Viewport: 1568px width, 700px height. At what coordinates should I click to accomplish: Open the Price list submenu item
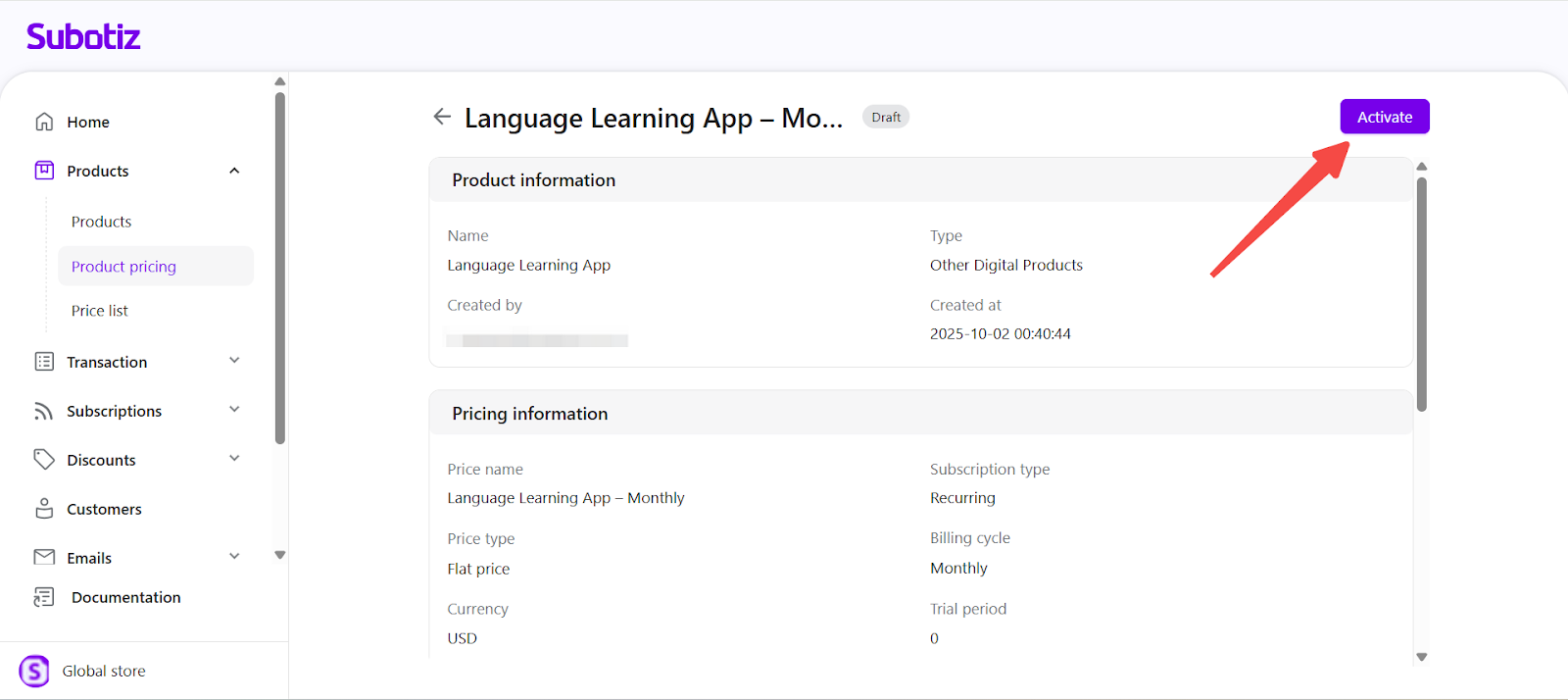pos(100,311)
